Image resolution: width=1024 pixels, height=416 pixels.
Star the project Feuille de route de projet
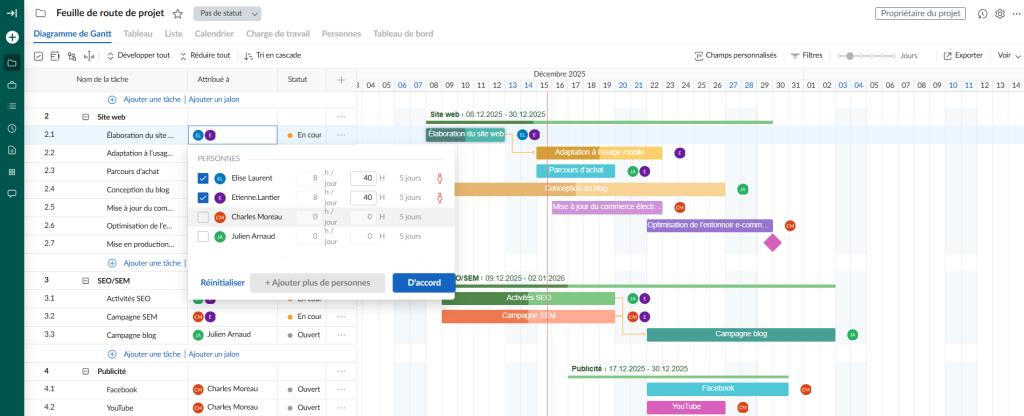coord(177,14)
